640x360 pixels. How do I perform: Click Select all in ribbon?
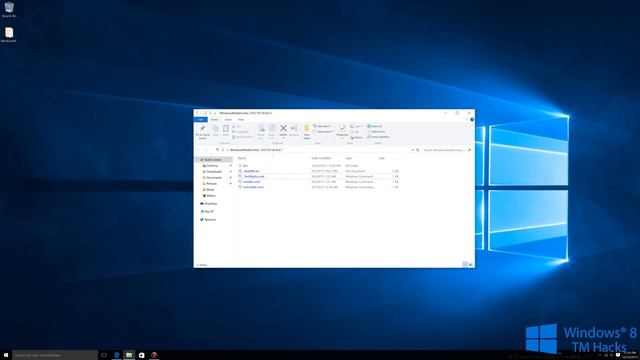(375, 126)
